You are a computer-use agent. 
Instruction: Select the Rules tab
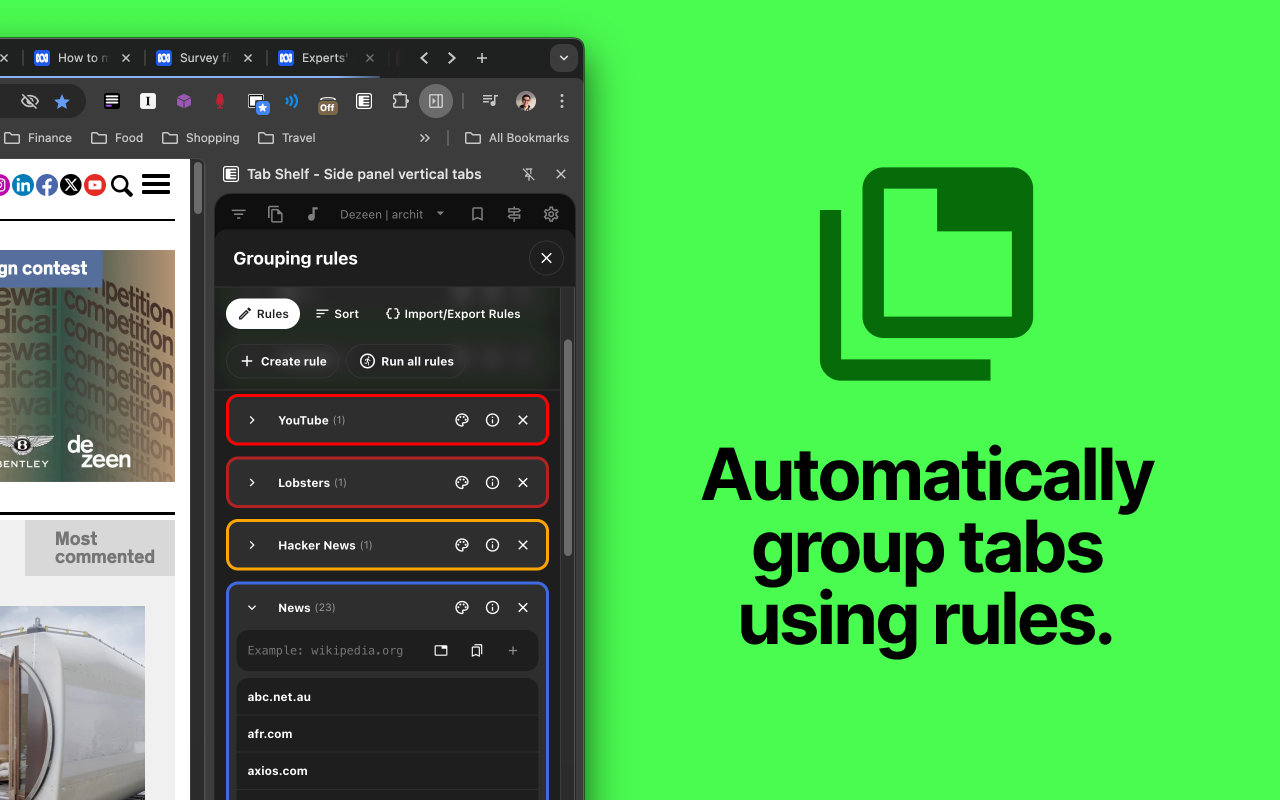(x=263, y=314)
